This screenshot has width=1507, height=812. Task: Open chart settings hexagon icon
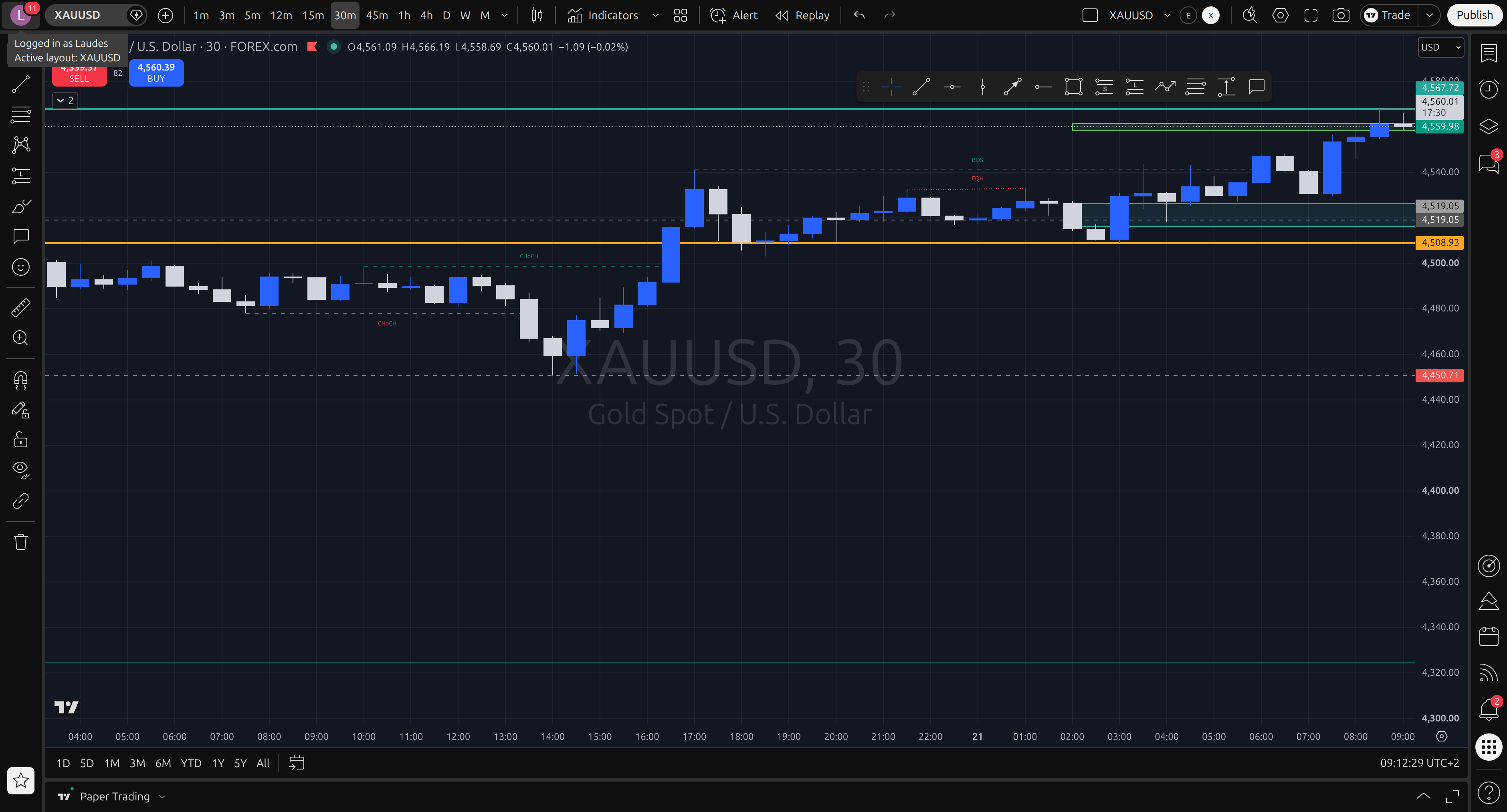(1281, 15)
